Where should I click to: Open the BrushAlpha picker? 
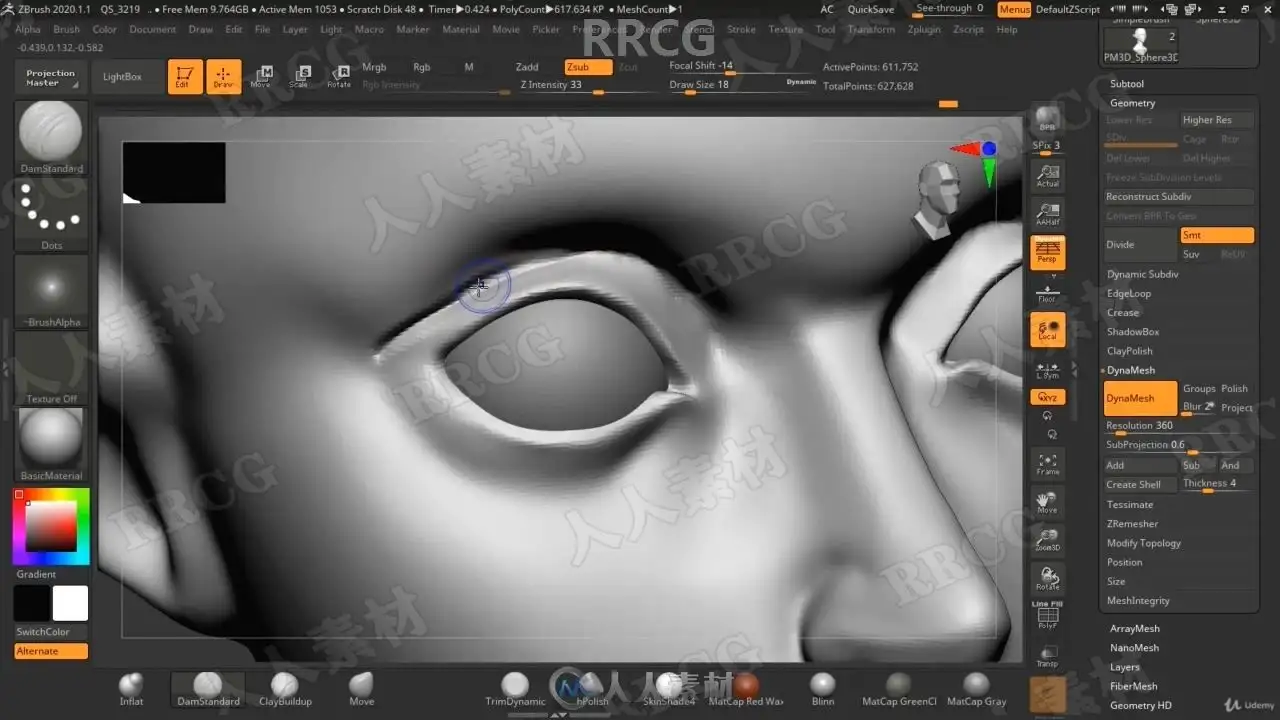tap(51, 292)
